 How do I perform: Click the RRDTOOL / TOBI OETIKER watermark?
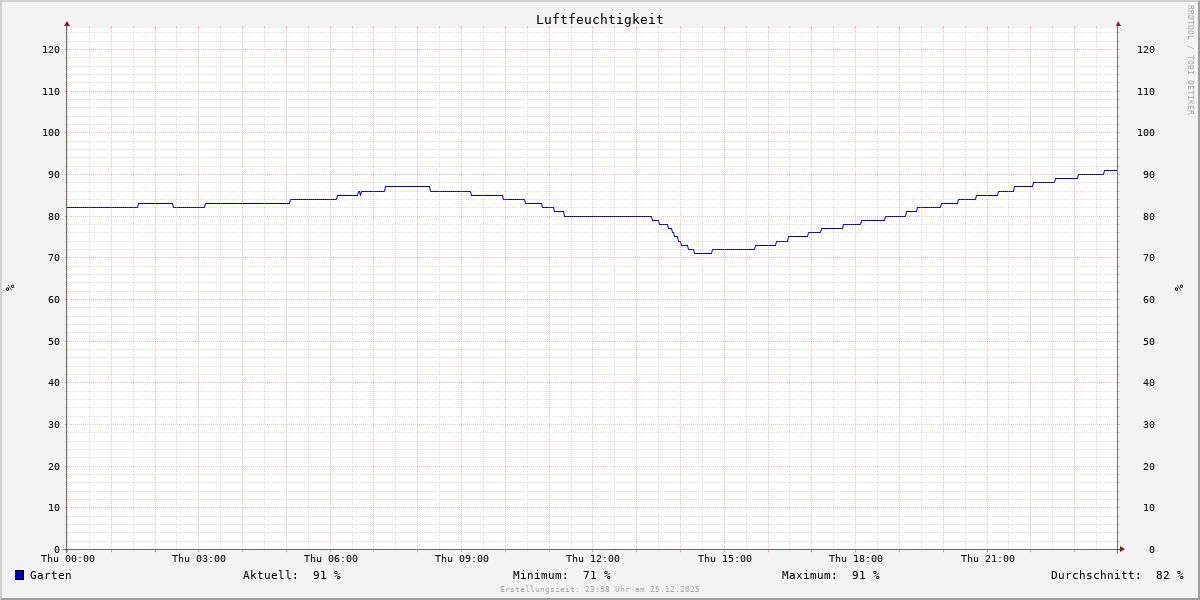coord(1190,60)
